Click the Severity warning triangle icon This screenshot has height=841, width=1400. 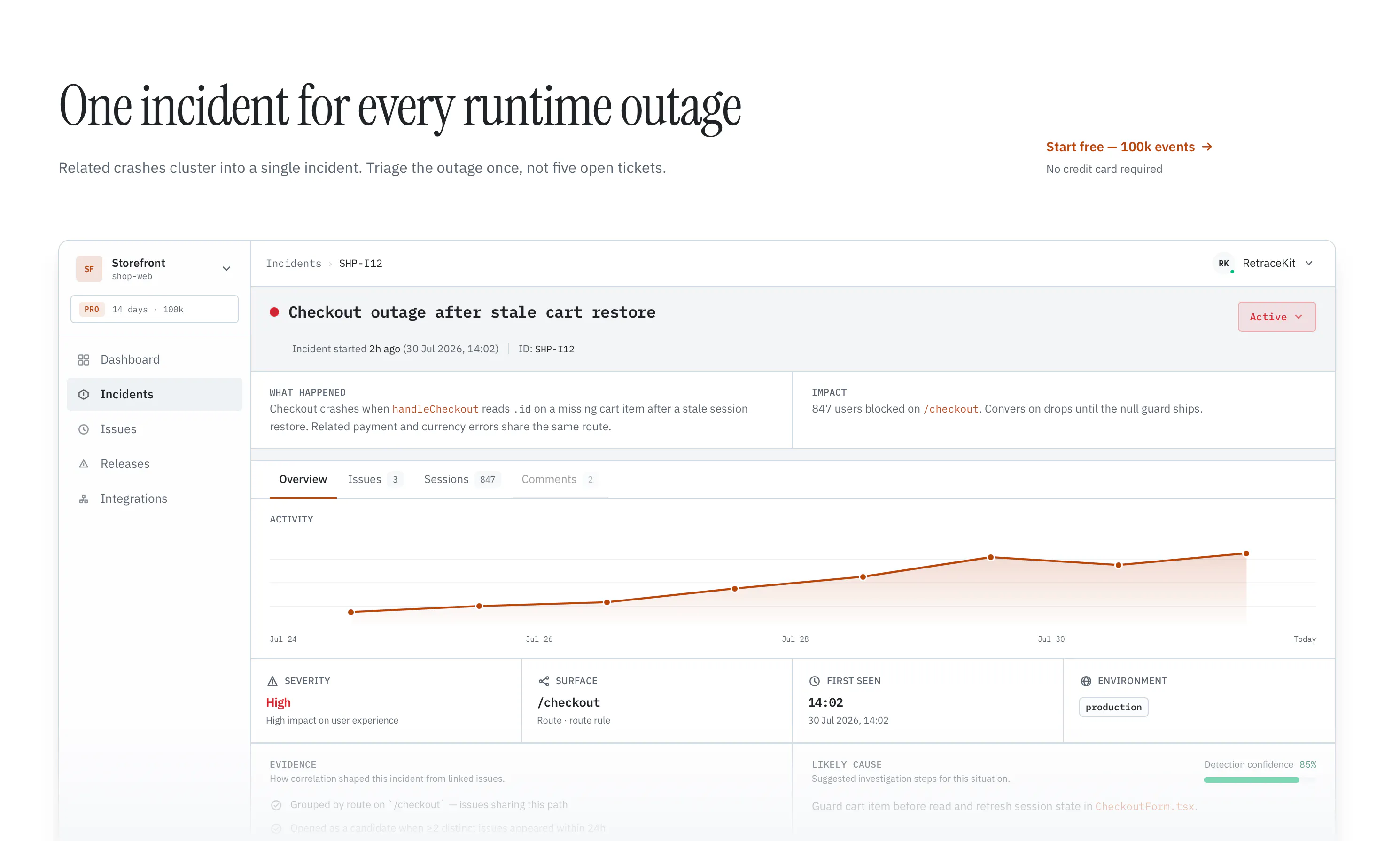coord(272,681)
